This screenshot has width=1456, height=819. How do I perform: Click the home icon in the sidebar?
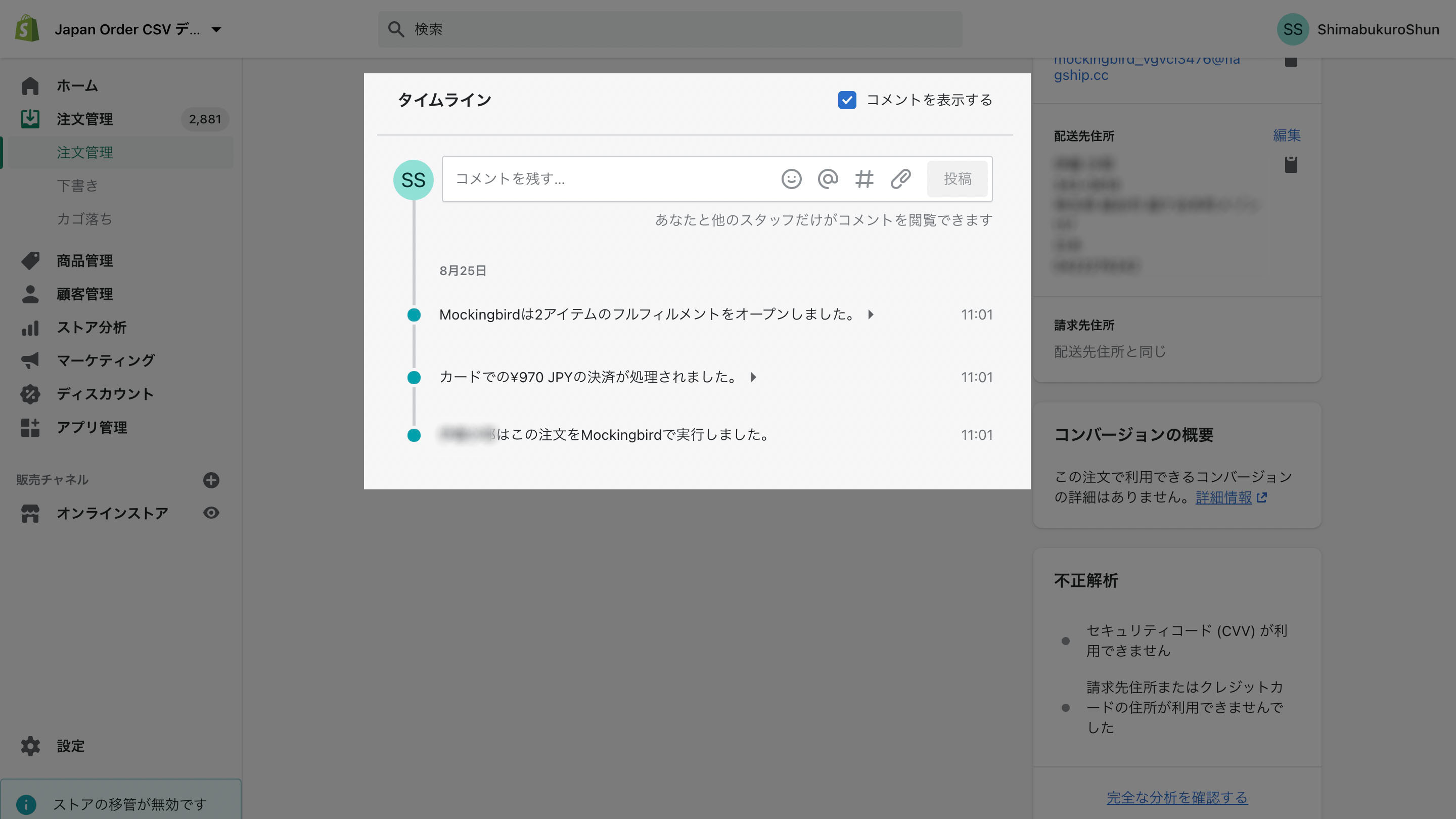[x=30, y=86]
